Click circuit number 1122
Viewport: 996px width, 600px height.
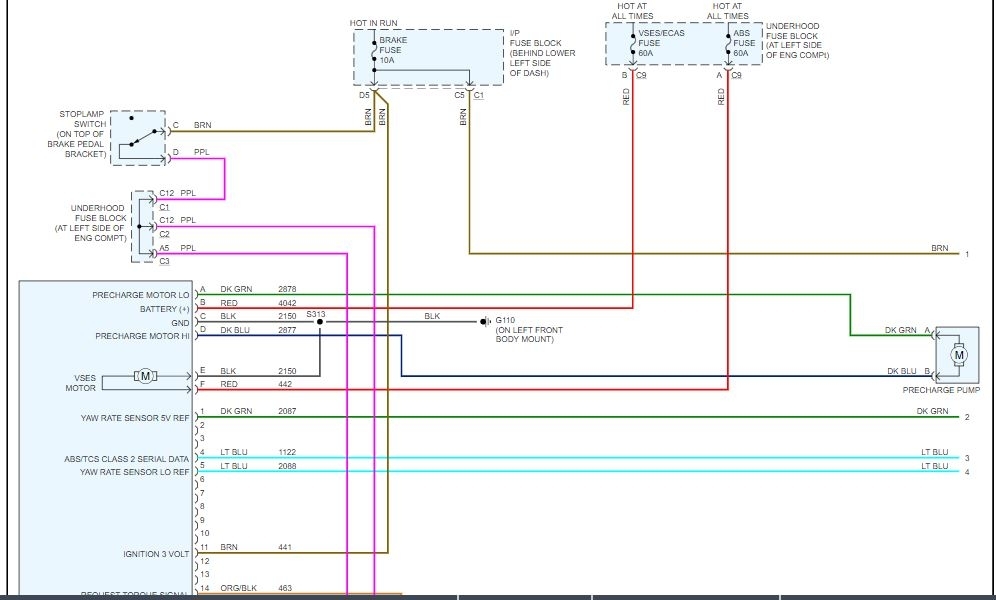point(288,452)
